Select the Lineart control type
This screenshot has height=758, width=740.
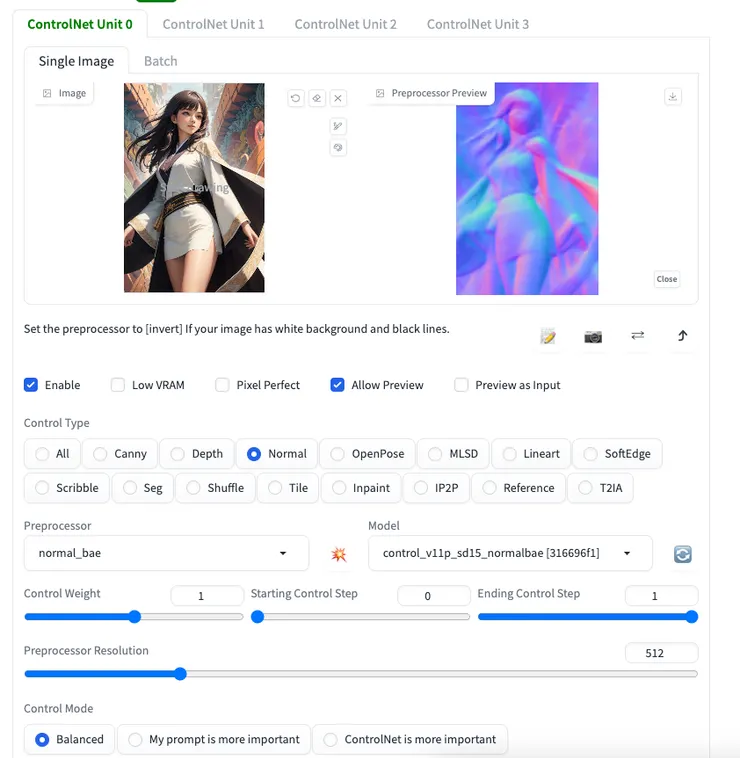[x=531, y=453]
